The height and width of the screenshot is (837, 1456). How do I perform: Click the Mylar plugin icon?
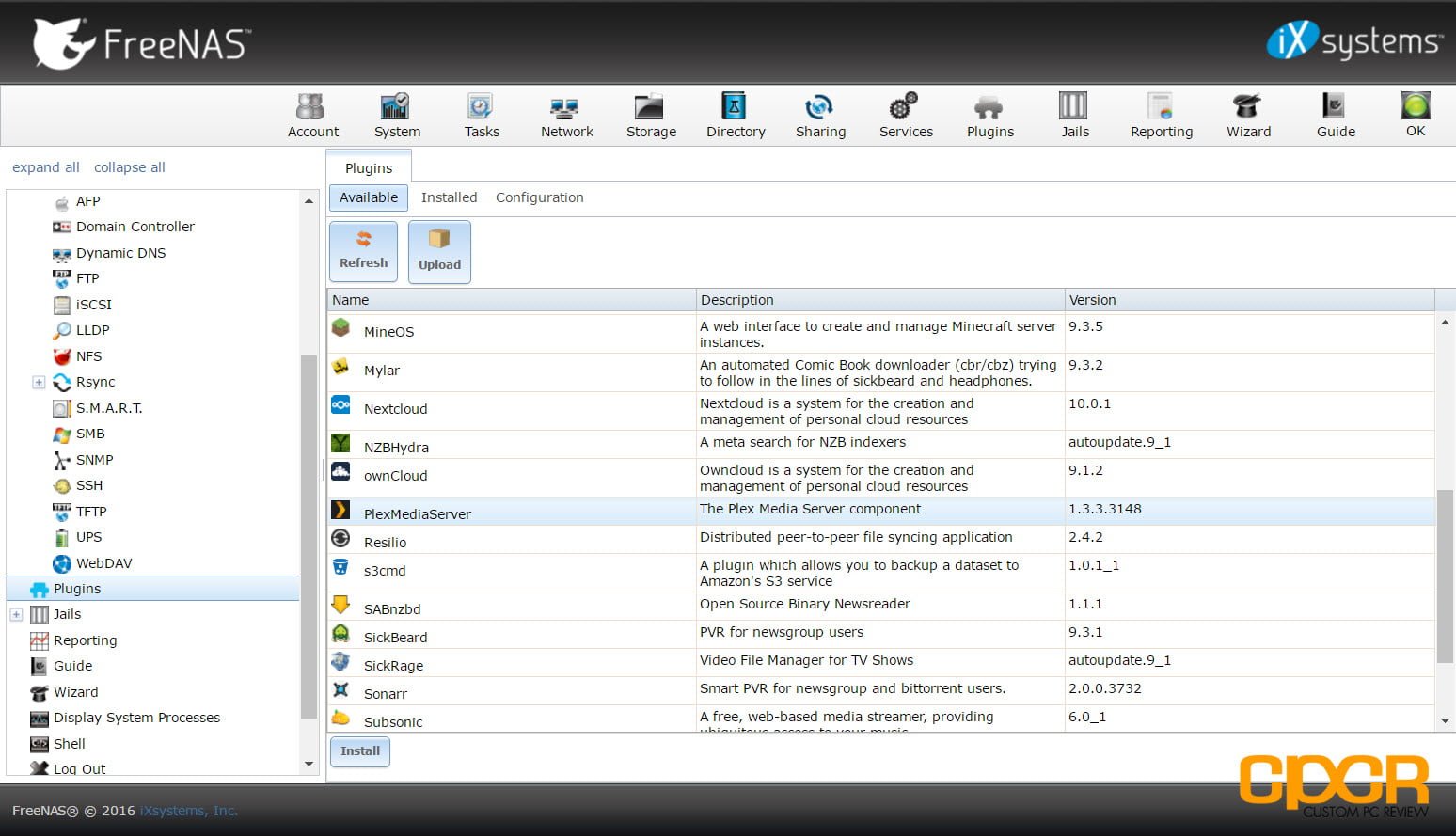coord(340,368)
